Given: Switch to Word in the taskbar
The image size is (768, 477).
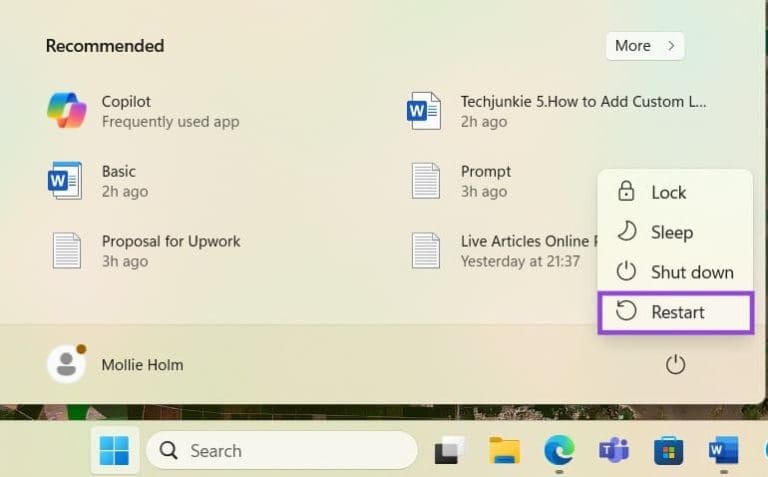Looking at the screenshot, I should click(x=722, y=451).
